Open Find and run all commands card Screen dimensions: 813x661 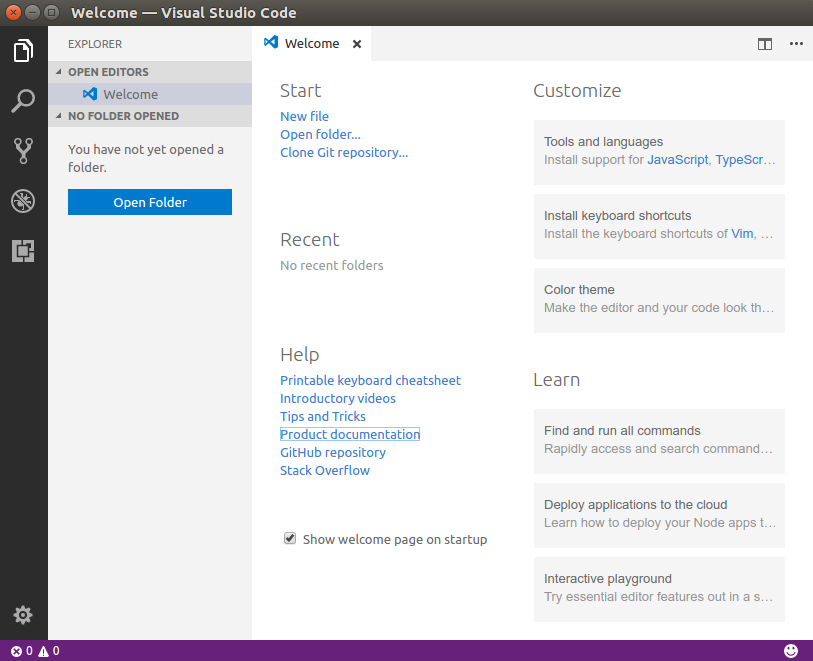coord(659,441)
